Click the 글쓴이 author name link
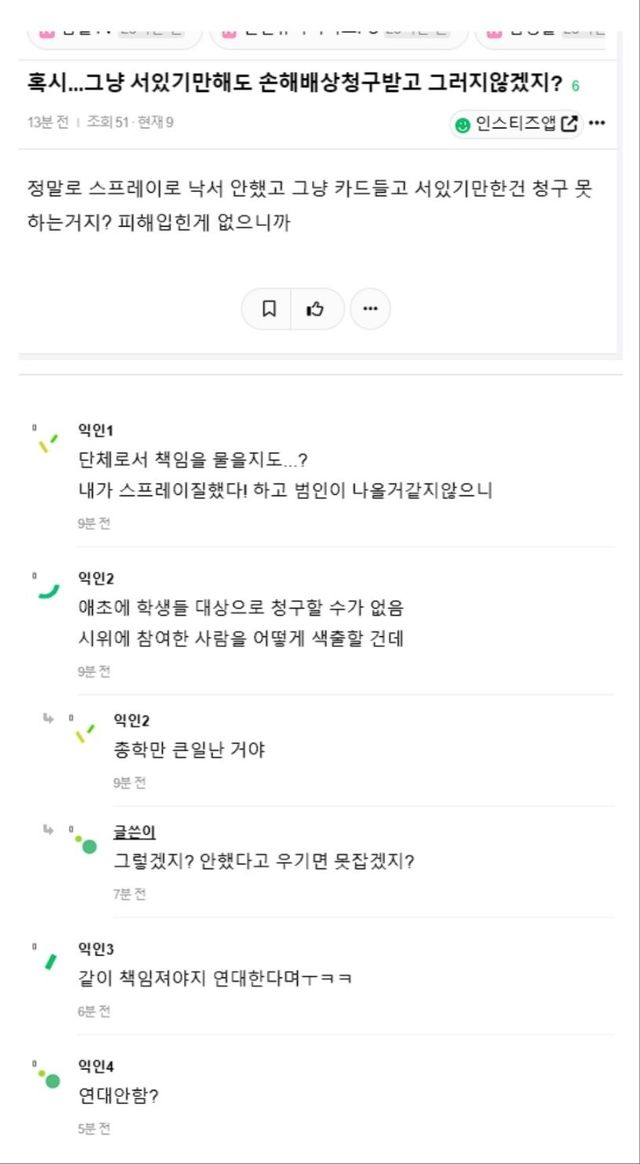This screenshot has height=1164, width=640. click(134, 832)
